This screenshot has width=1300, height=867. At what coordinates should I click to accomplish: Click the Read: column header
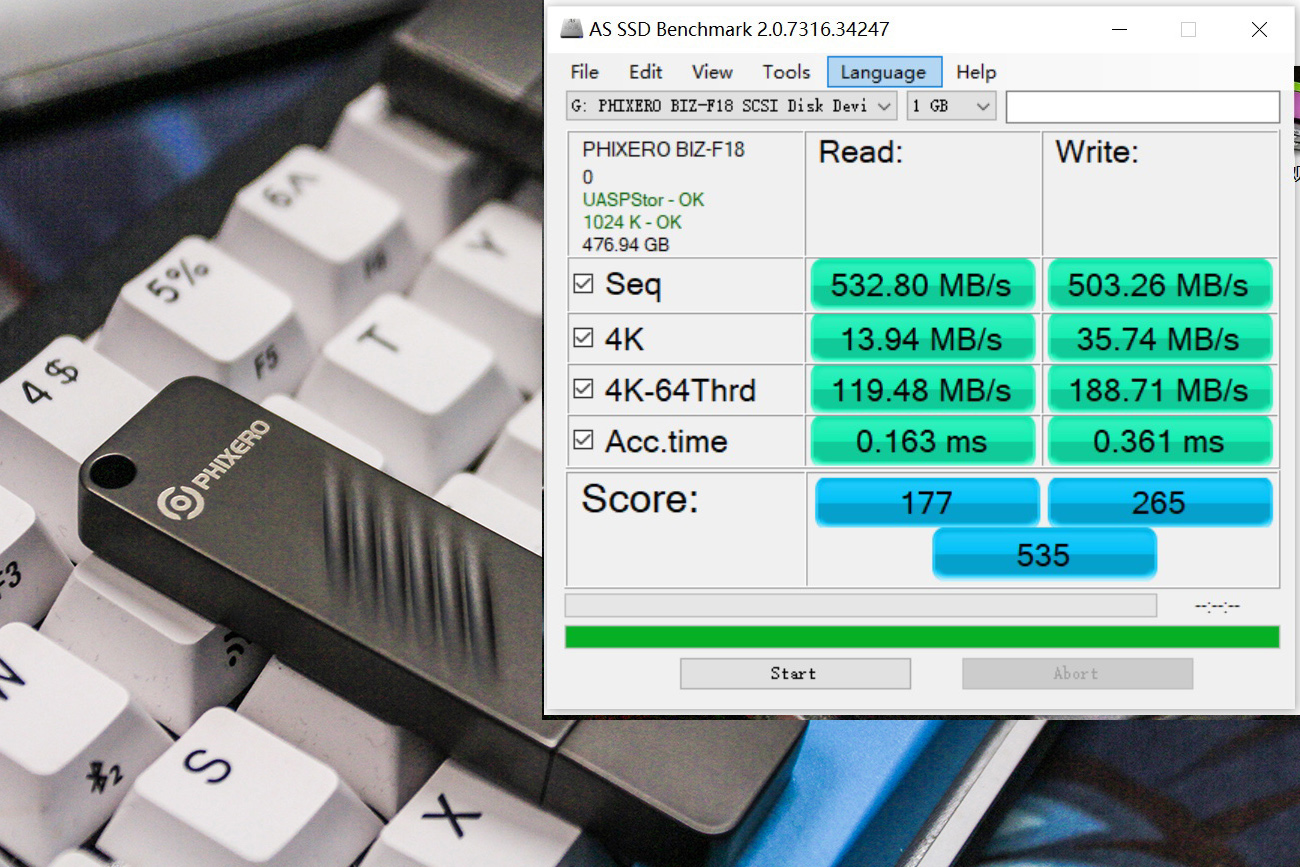point(861,153)
